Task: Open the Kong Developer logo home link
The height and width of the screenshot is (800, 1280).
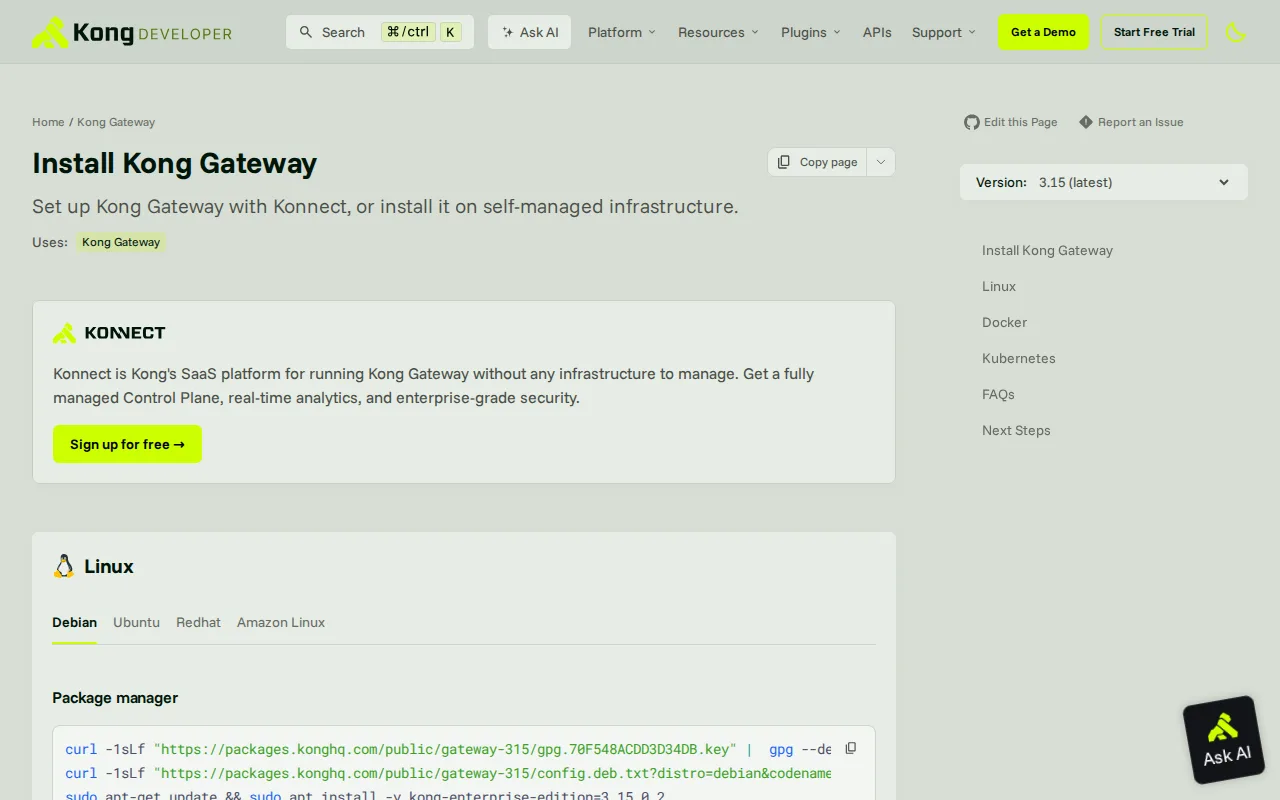Action: point(132,32)
